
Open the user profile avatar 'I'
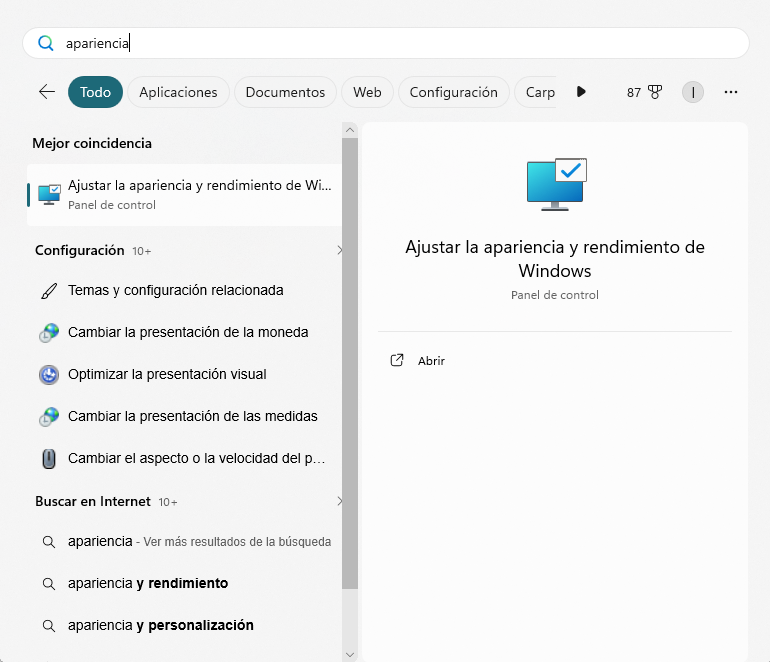(x=693, y=92)
